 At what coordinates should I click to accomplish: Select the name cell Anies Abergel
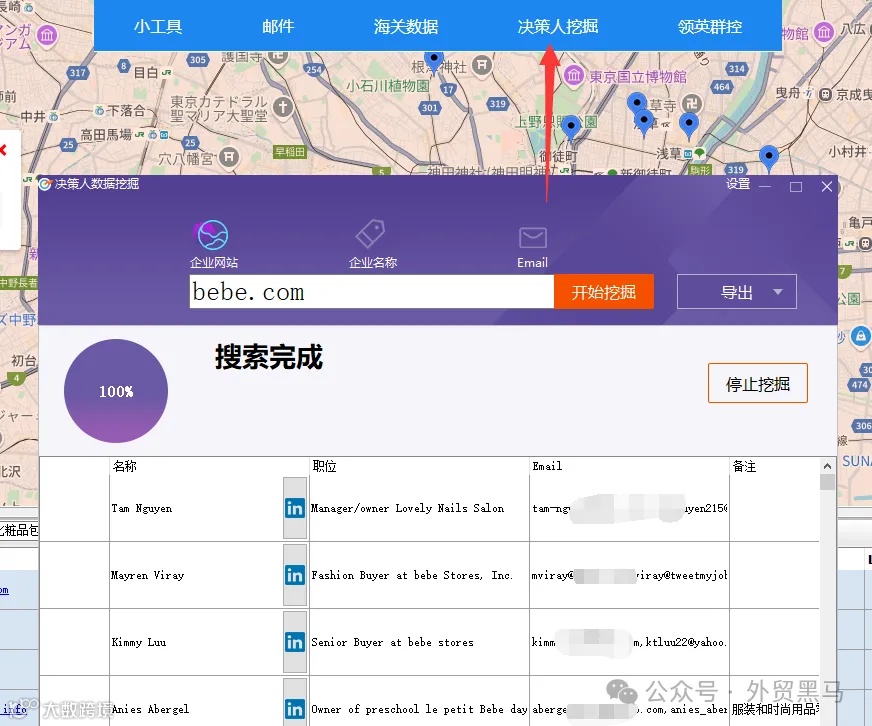150,709
